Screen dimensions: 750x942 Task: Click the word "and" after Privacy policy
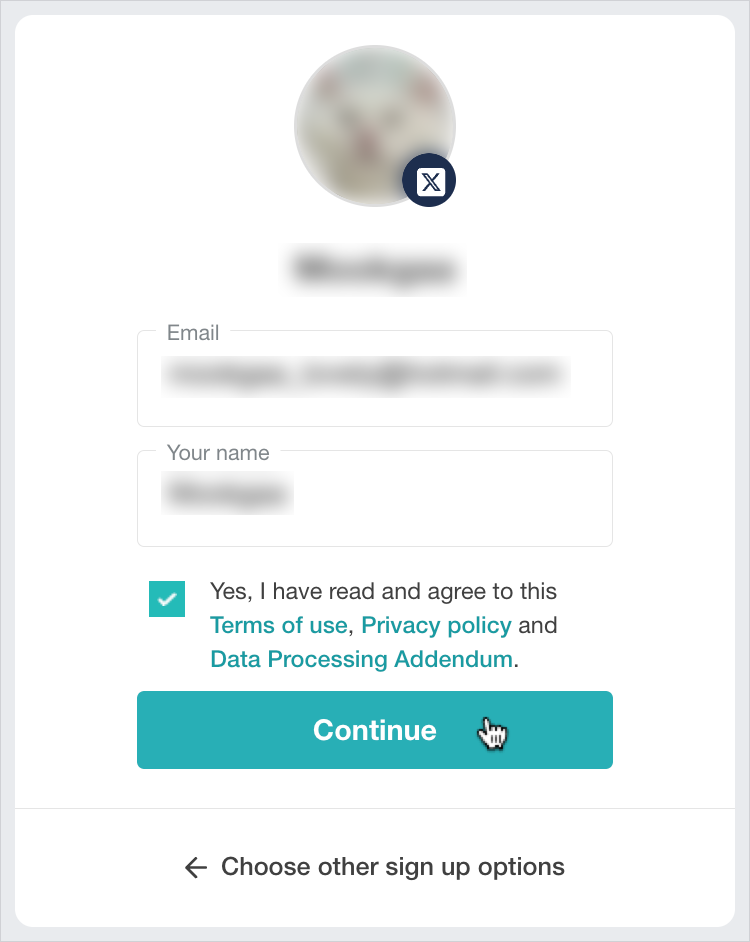[538, 626]
